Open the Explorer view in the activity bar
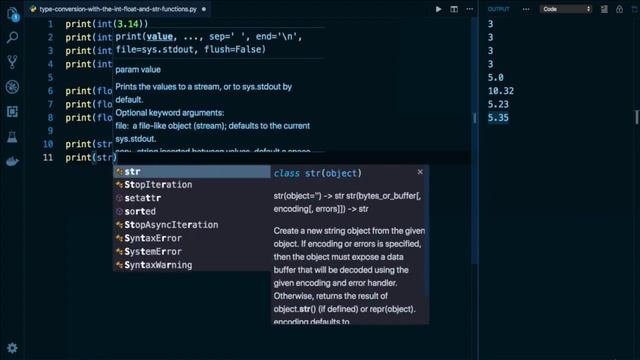This screenshot has height=360, width=640. tap(13, 14)
